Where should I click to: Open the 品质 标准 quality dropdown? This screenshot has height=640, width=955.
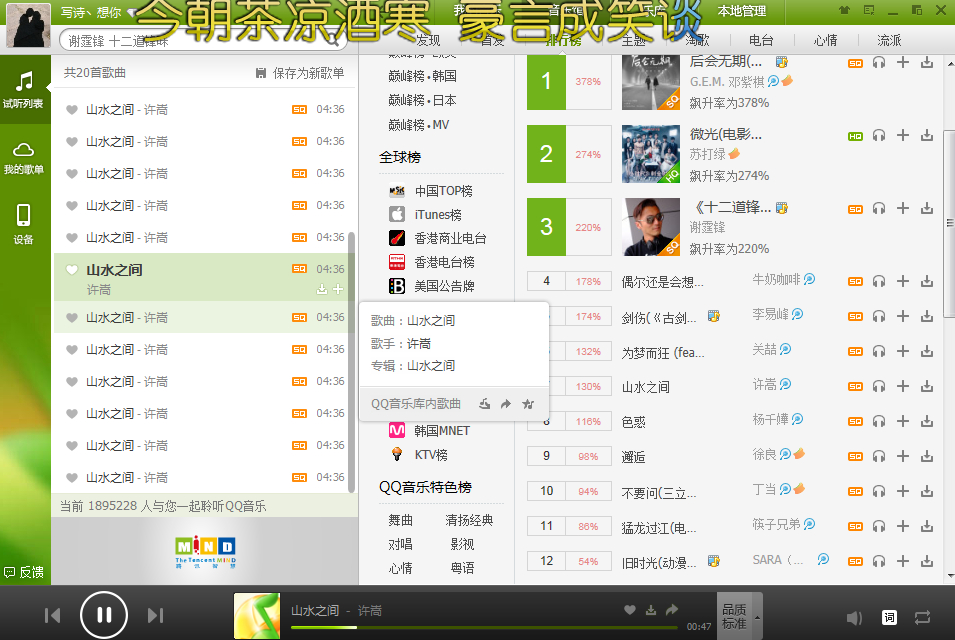[x=739, y=616]
